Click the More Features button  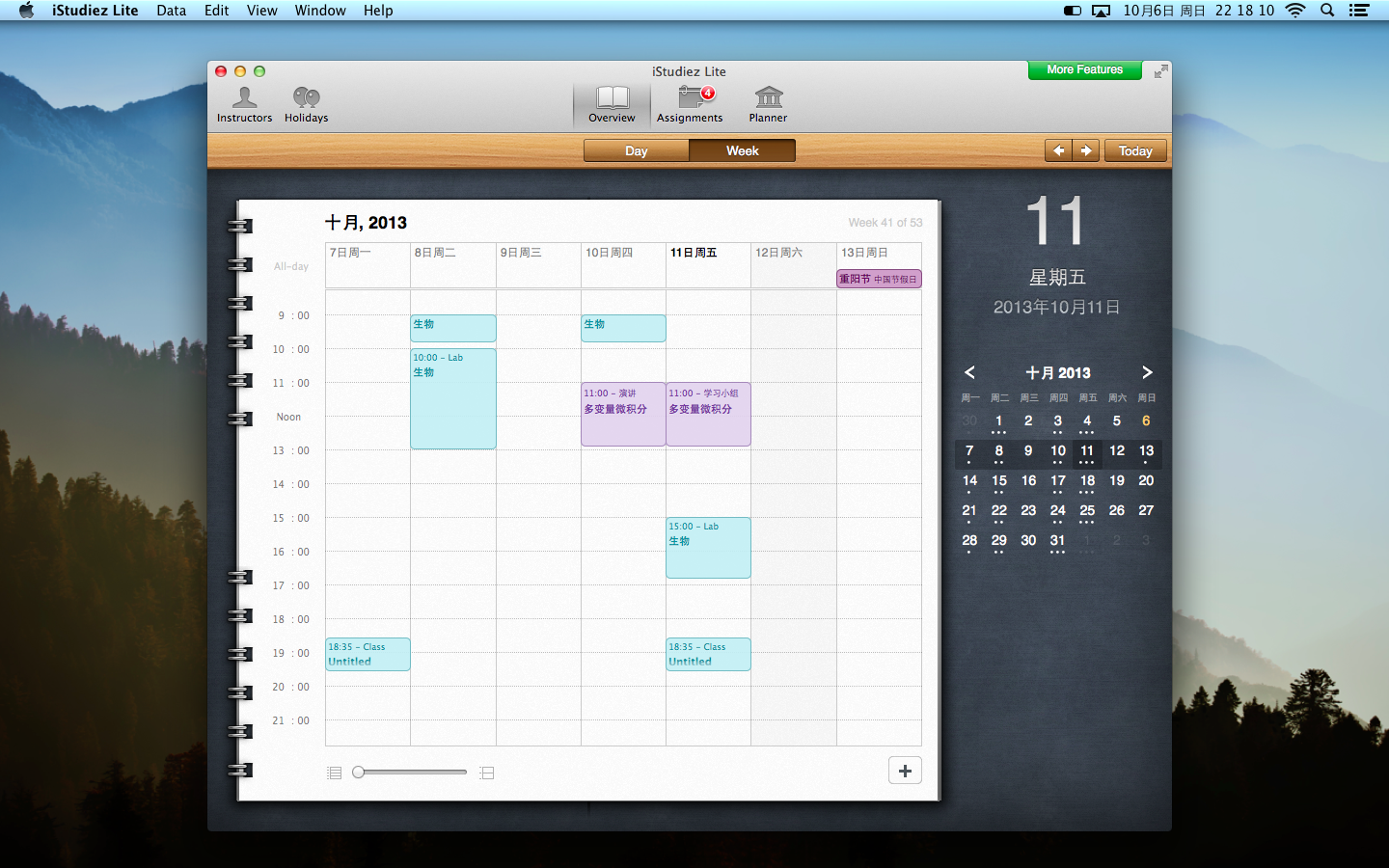click(x=1085, y=69)
